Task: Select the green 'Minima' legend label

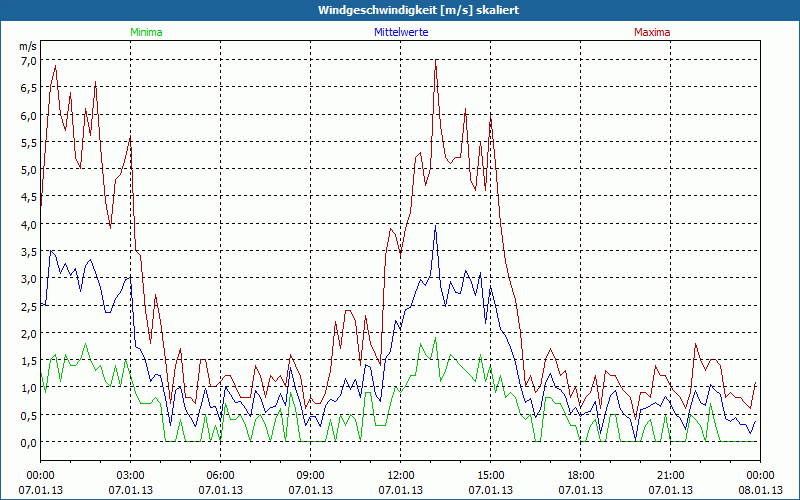Action: (x=146, y=32)
